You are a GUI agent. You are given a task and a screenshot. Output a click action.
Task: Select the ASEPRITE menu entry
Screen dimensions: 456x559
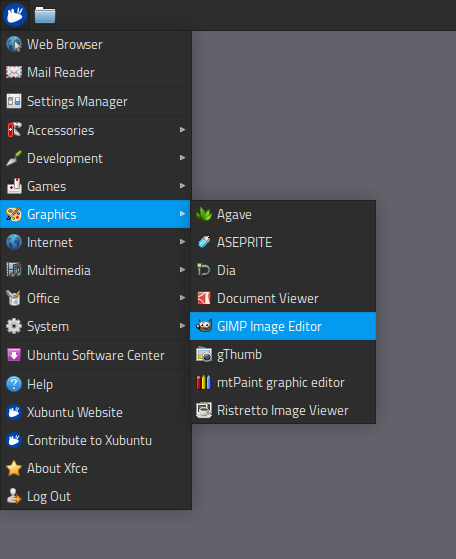[283, 242]
